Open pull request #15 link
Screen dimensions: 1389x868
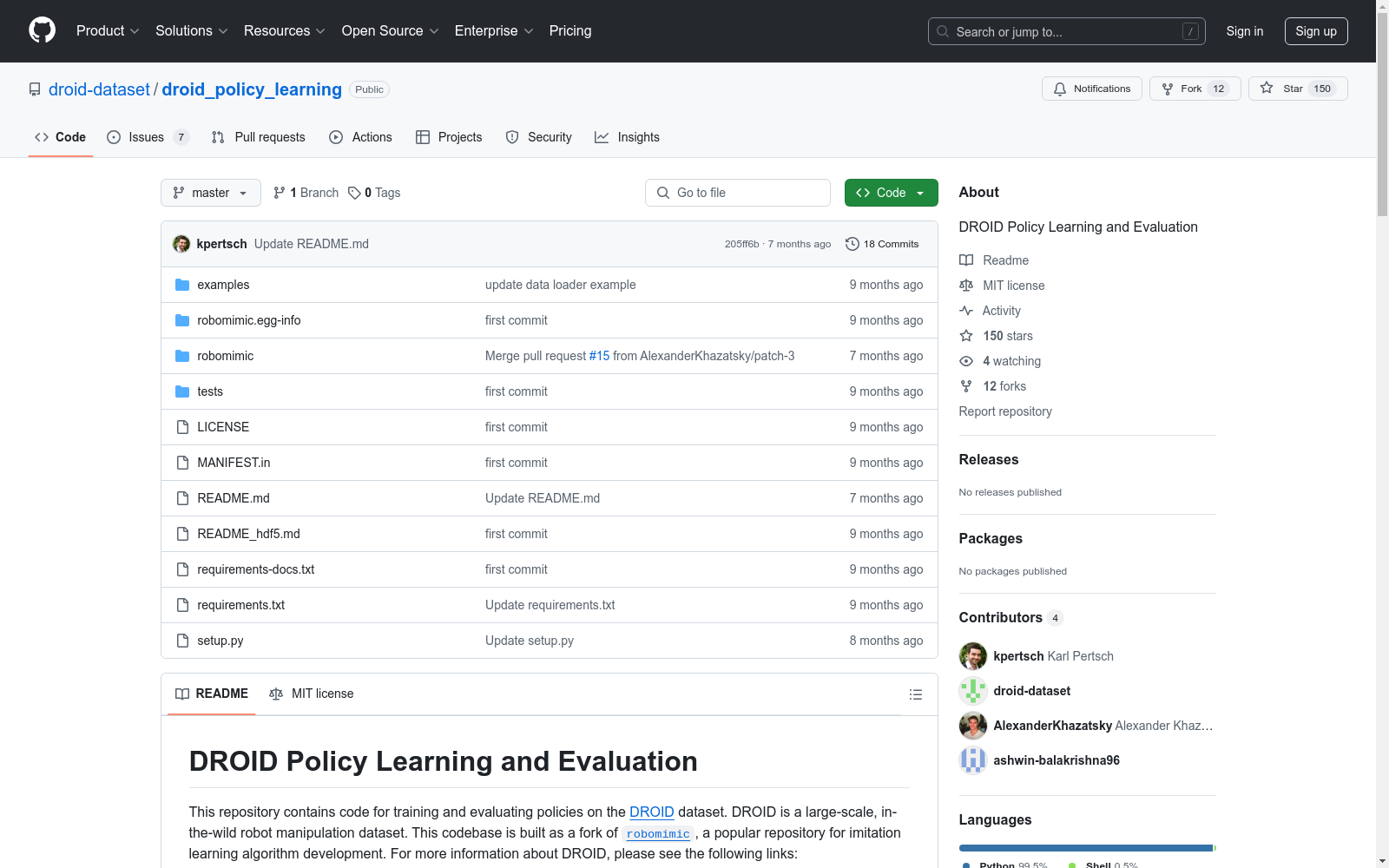(x=599, y=356)
